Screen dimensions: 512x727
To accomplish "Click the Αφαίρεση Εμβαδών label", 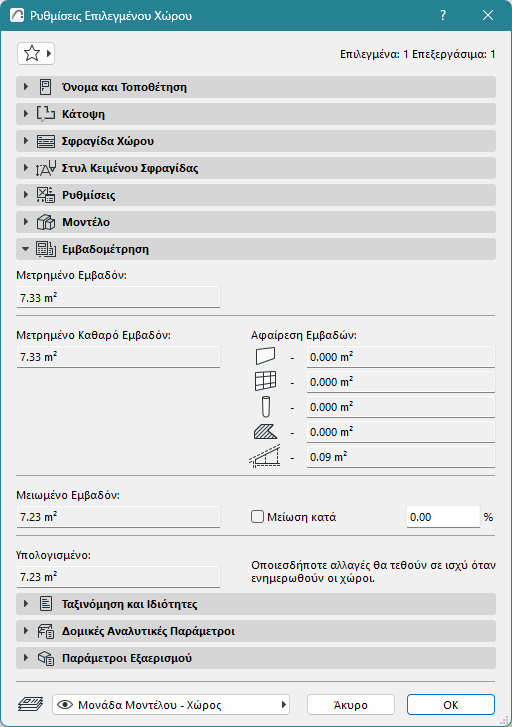I will click(x=304, y=335).
